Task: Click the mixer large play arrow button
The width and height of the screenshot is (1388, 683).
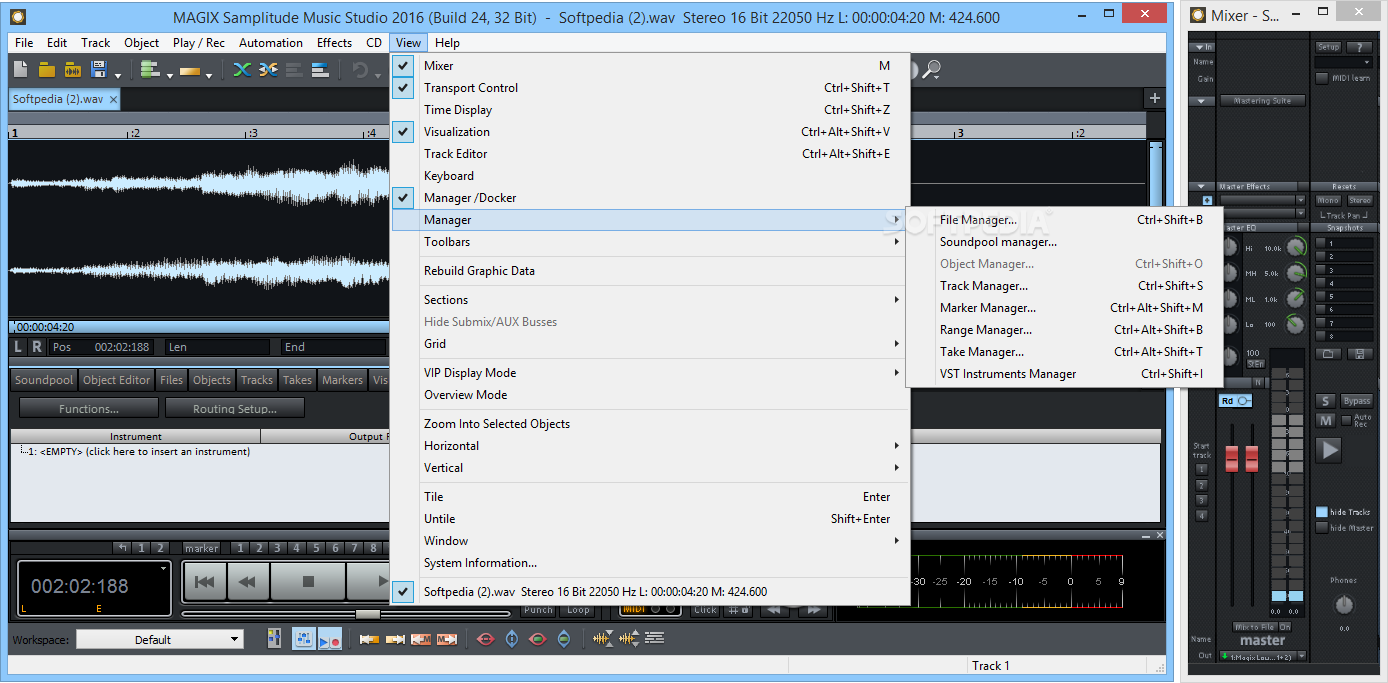Action: point(1328,450)
